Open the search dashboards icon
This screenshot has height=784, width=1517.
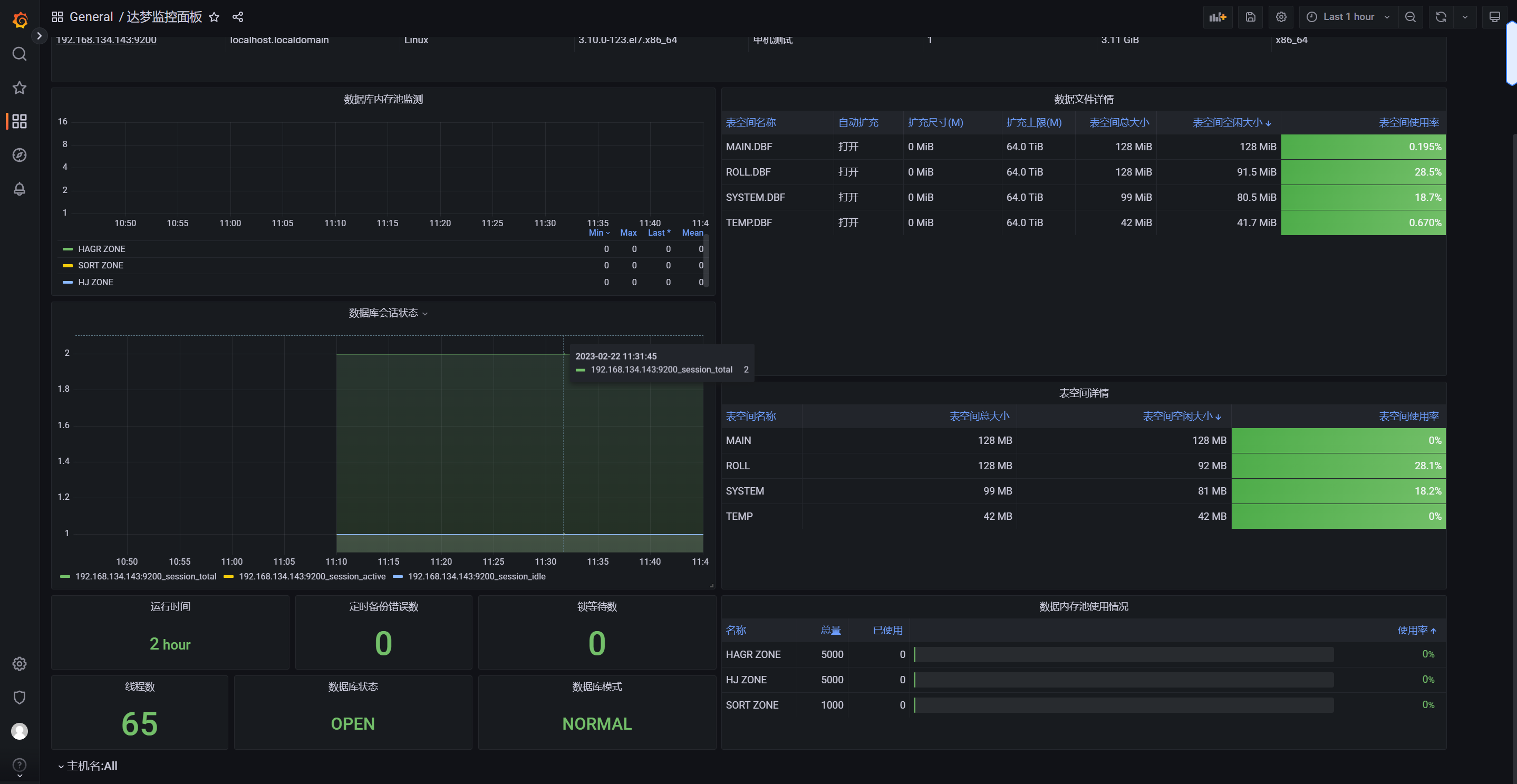point(20,54)
